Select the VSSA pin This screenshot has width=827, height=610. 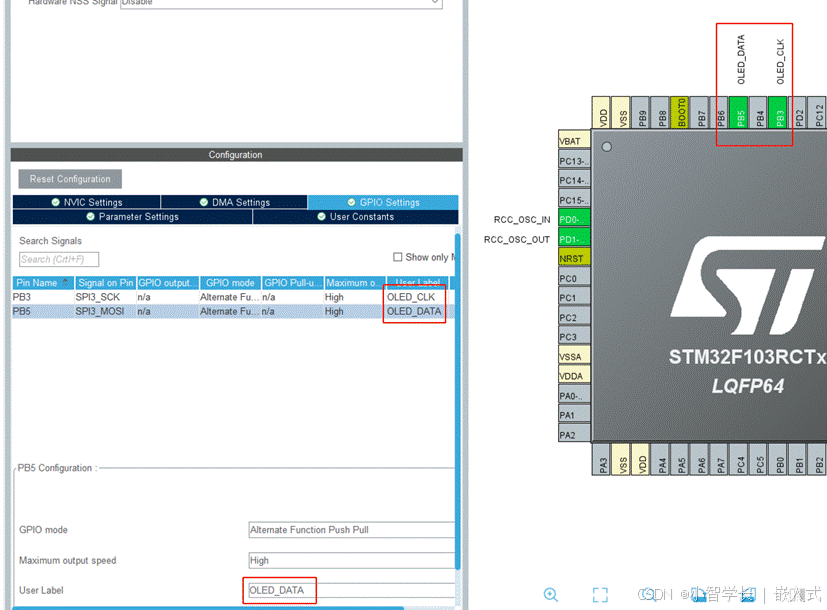pos(574,356)
